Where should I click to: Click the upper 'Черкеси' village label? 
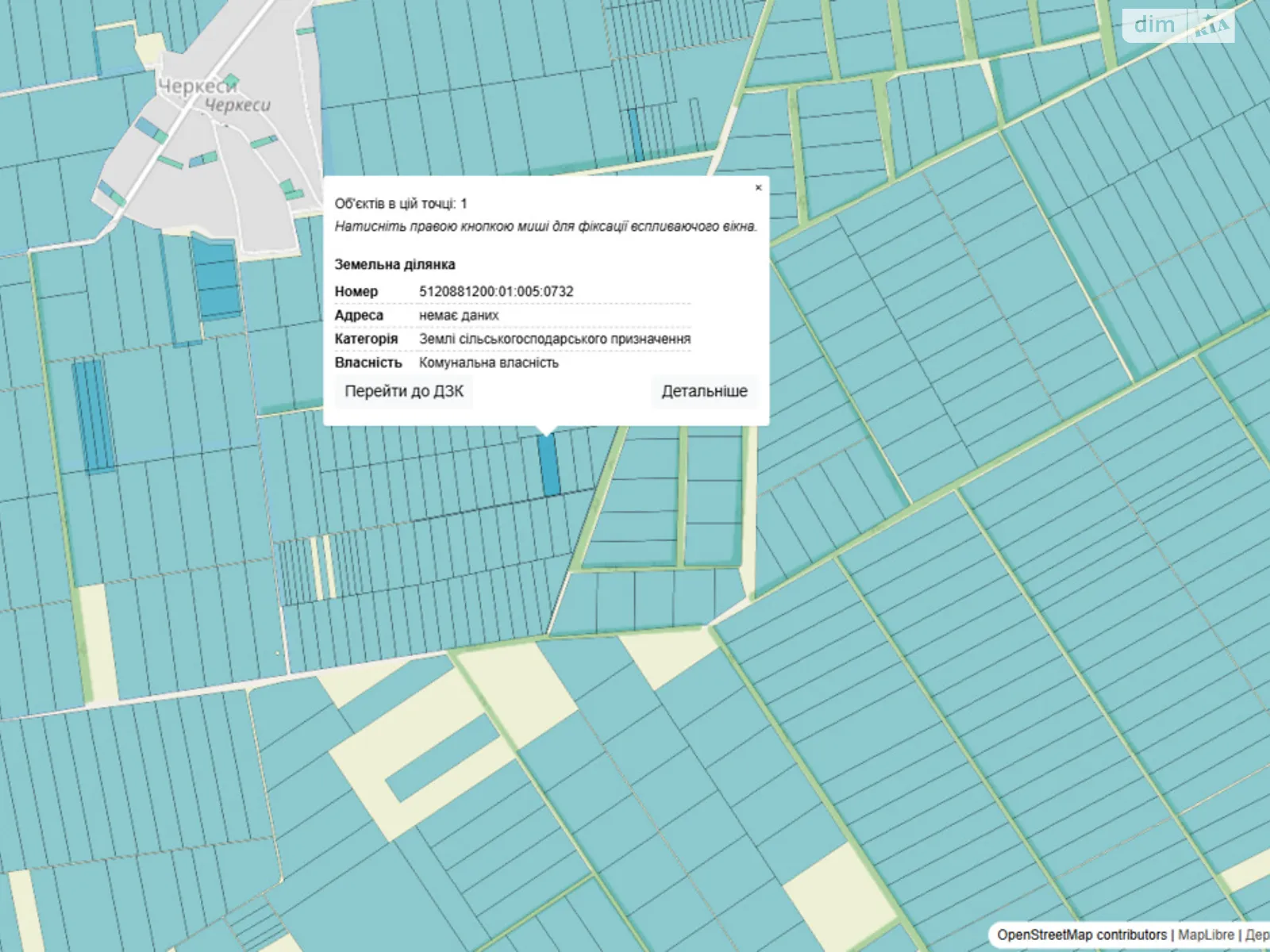click(197, 85)
